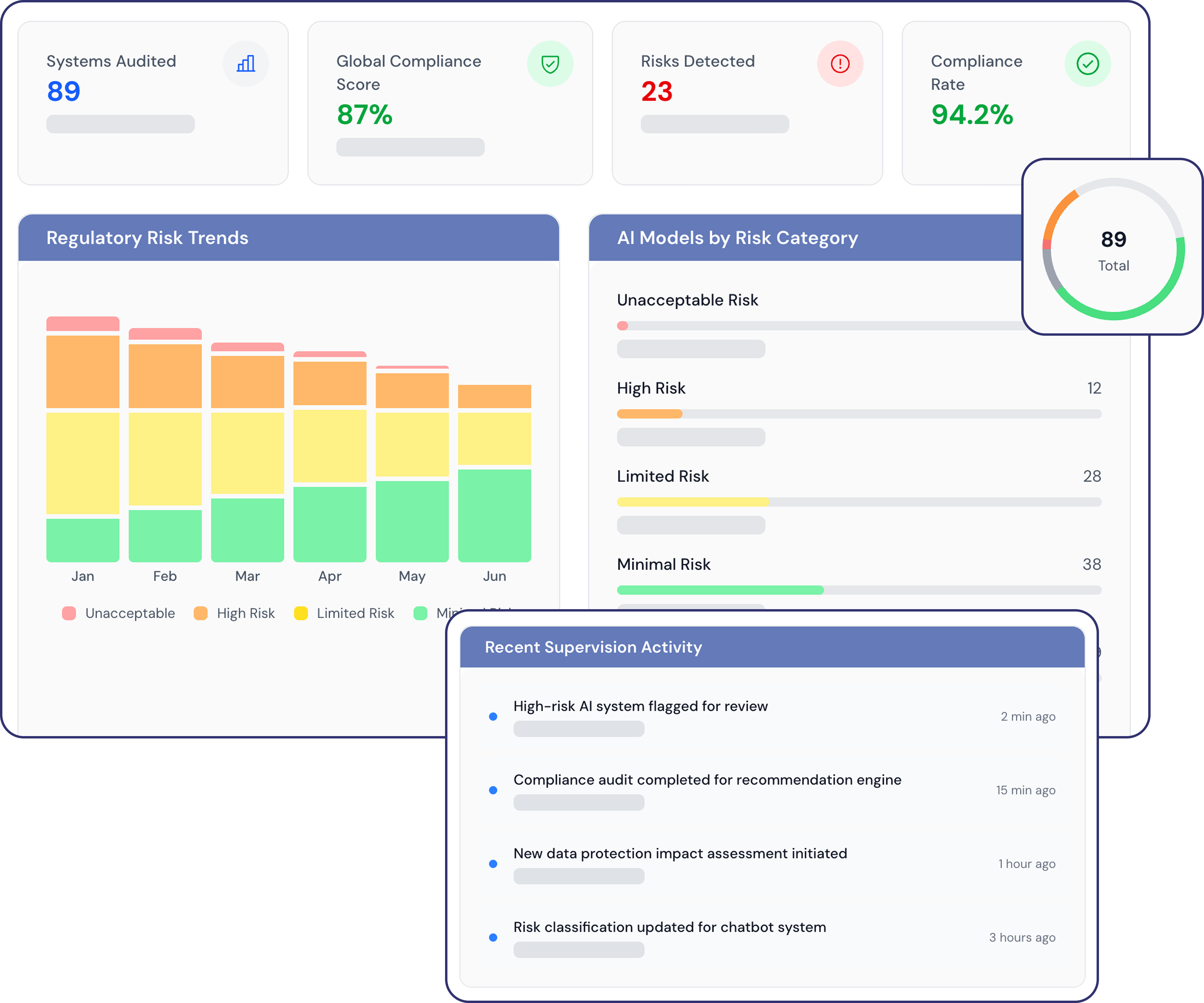Open the Risk classification updated for chatbot entry
The height and width of the screenshot is (1003, 1204).
[x=669, y=927]
